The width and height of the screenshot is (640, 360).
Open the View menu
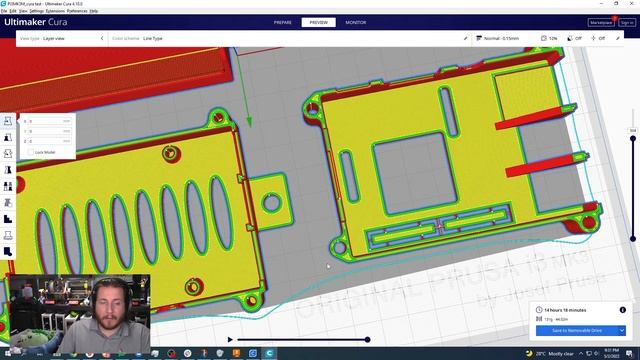tap(23, 11)
